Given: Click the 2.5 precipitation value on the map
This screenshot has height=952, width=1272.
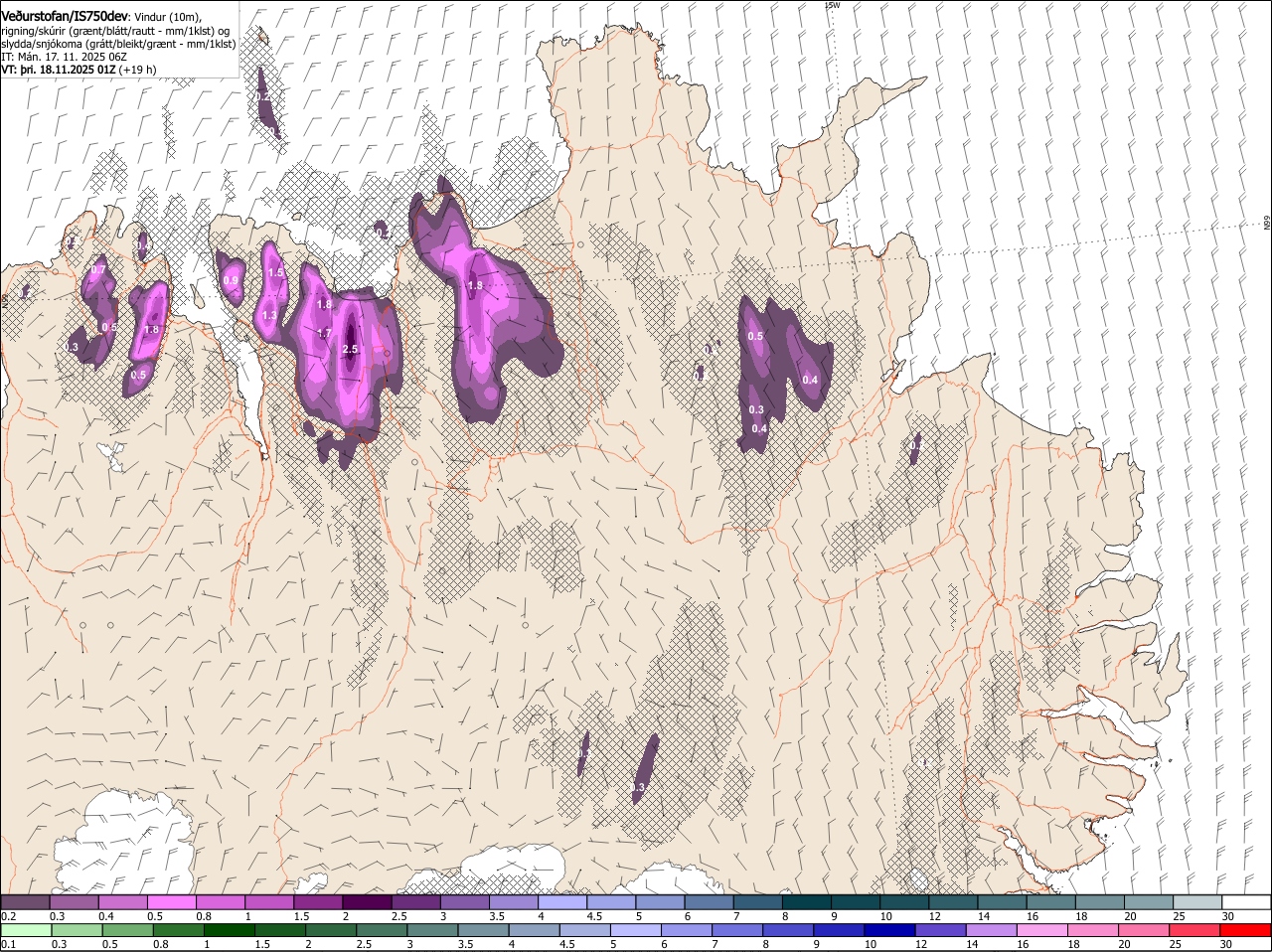Looking at the screenshot, I should (x=350, y=350).
